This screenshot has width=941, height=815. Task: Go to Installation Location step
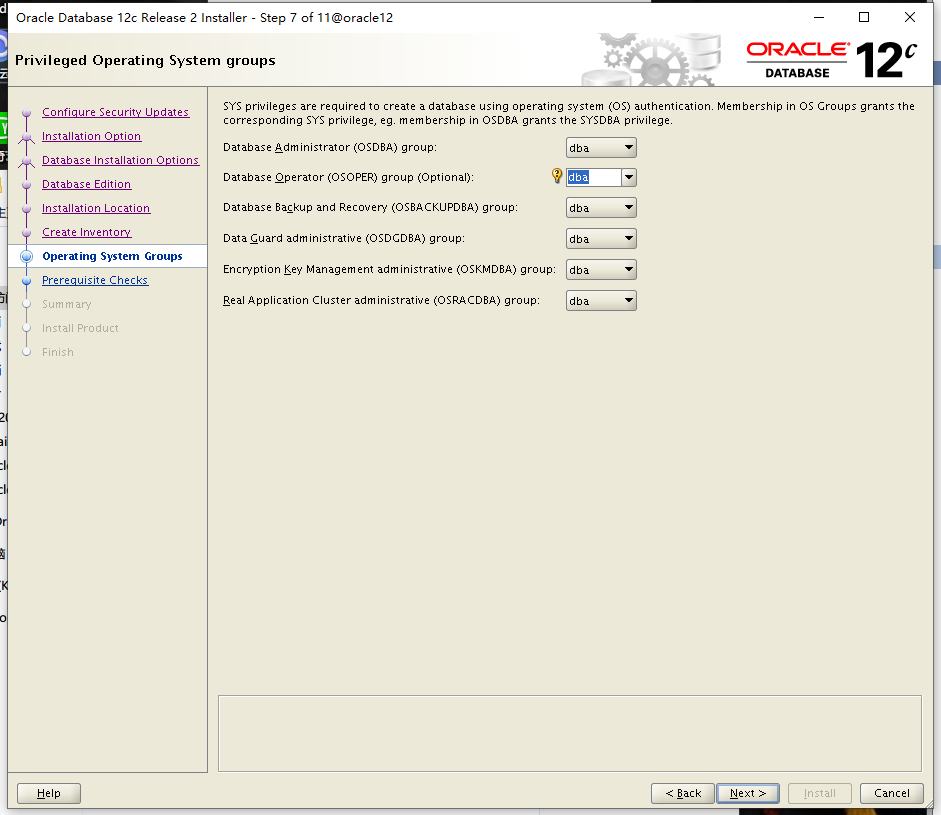coord(96,208)
